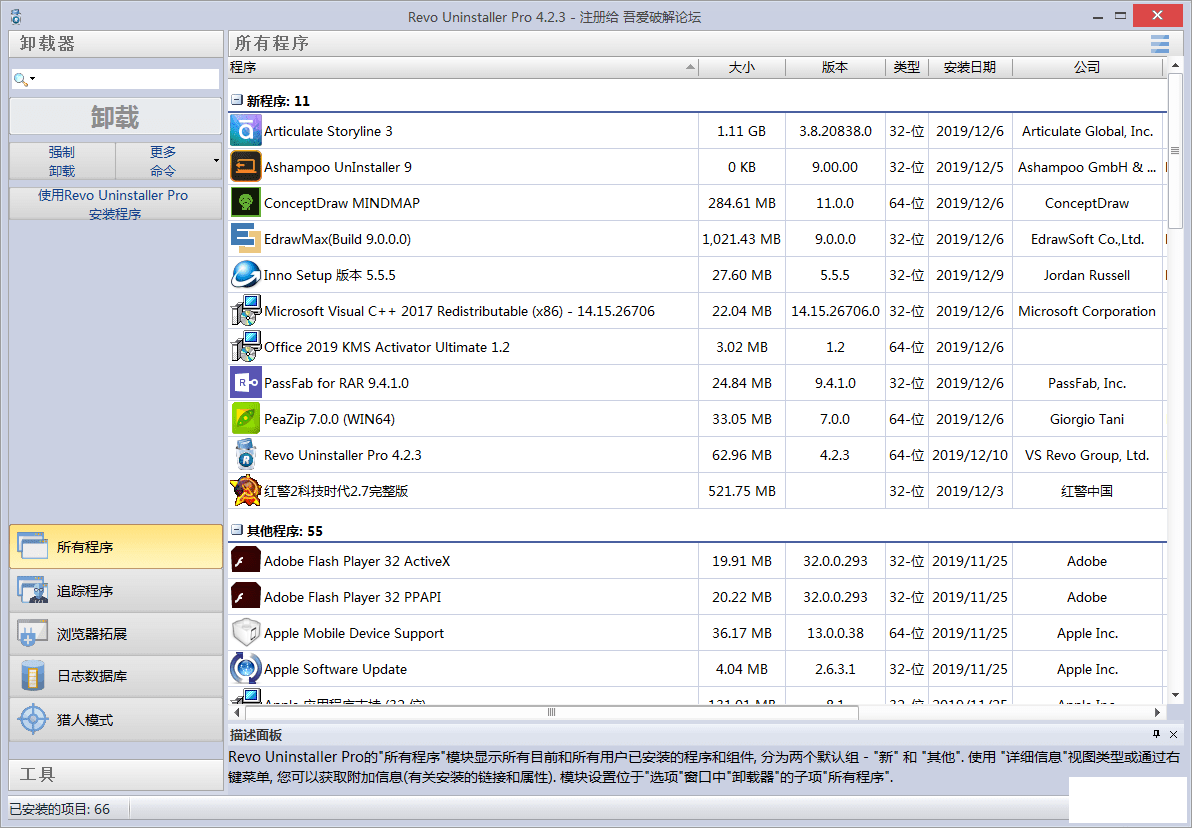The height and width of the screenshot is (828, 1192).
Task: Sort by the 大小 column header
Action: [741, 67]
